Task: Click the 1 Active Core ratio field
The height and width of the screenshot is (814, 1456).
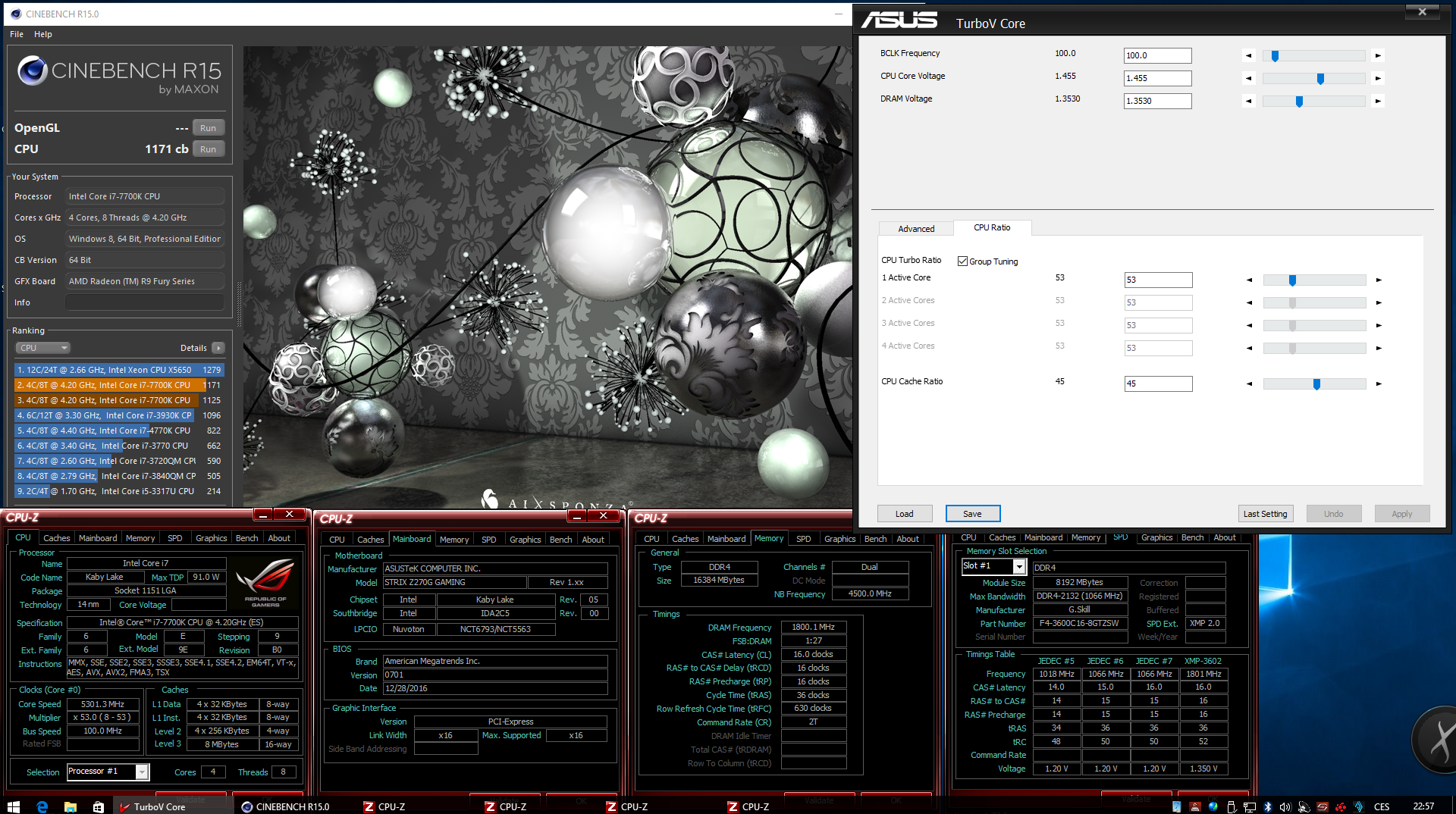Action: pos(1158,280)
